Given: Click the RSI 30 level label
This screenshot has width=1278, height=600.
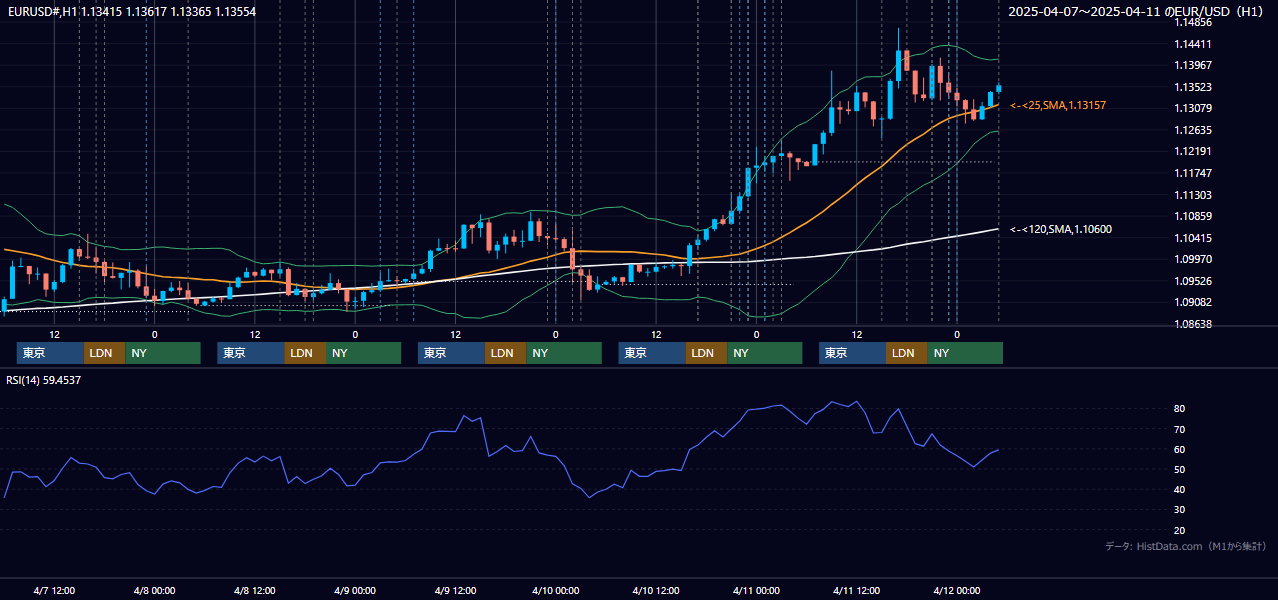Looking at the screenshot, I should (x=1180, y=510).
